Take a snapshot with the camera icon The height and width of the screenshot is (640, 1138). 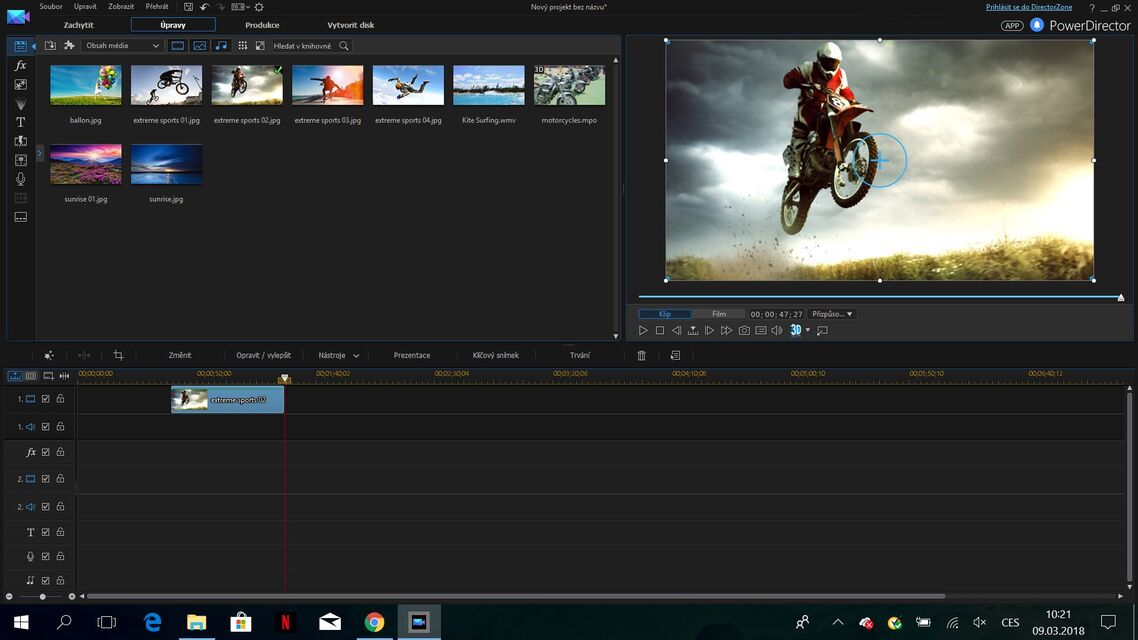pos(744,330)
